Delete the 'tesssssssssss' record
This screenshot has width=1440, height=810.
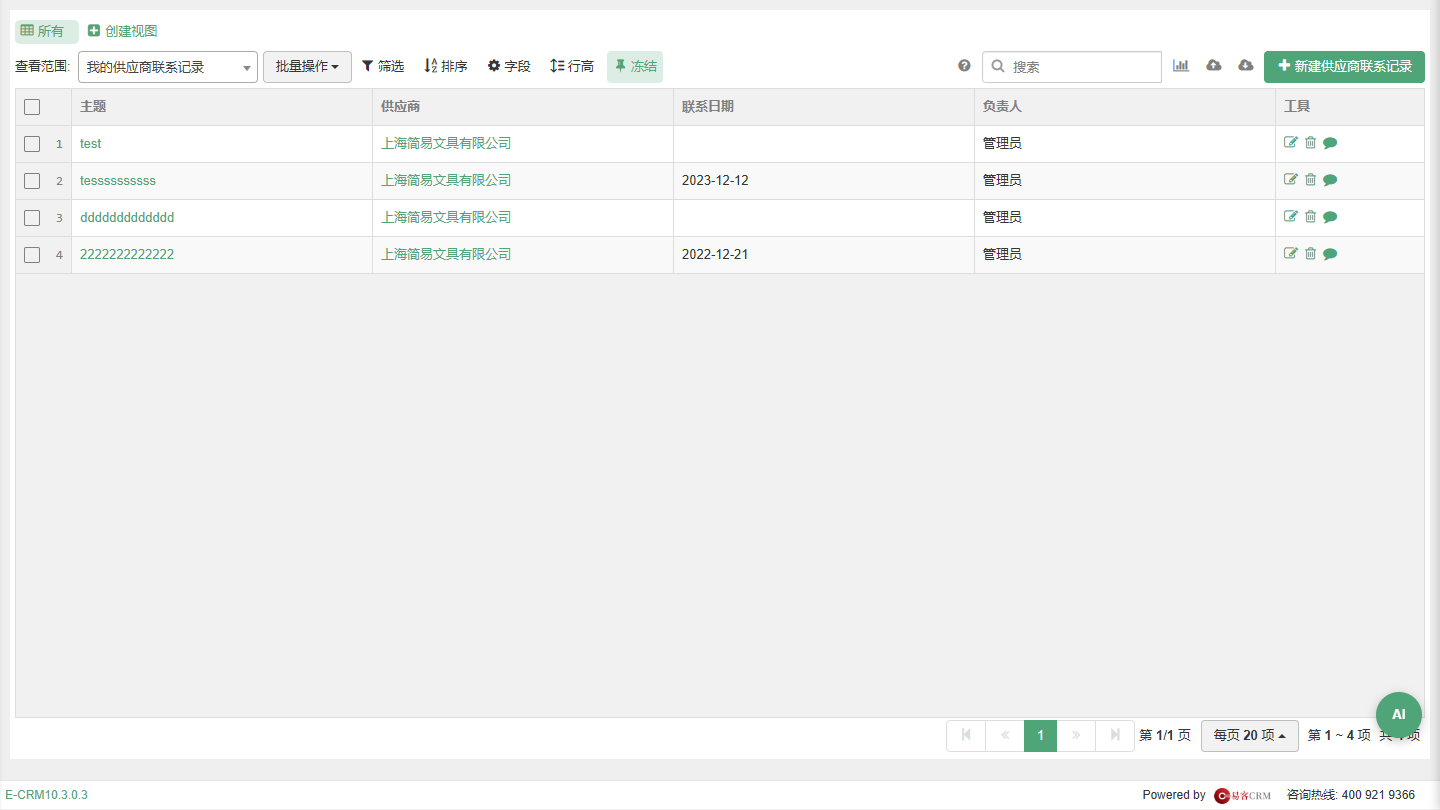(x=1310, y=180)
